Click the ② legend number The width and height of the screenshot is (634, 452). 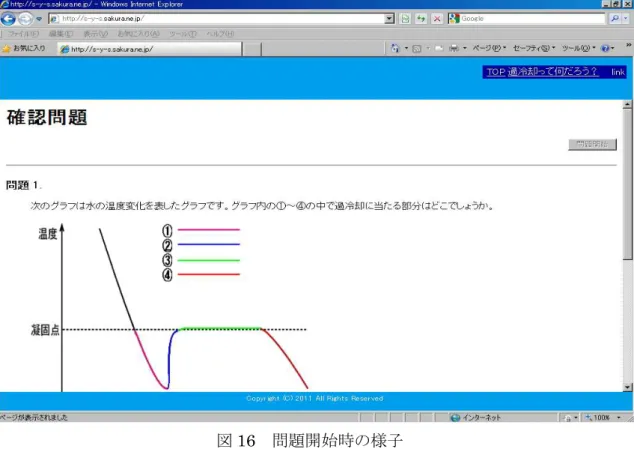(x=167, y=245)
